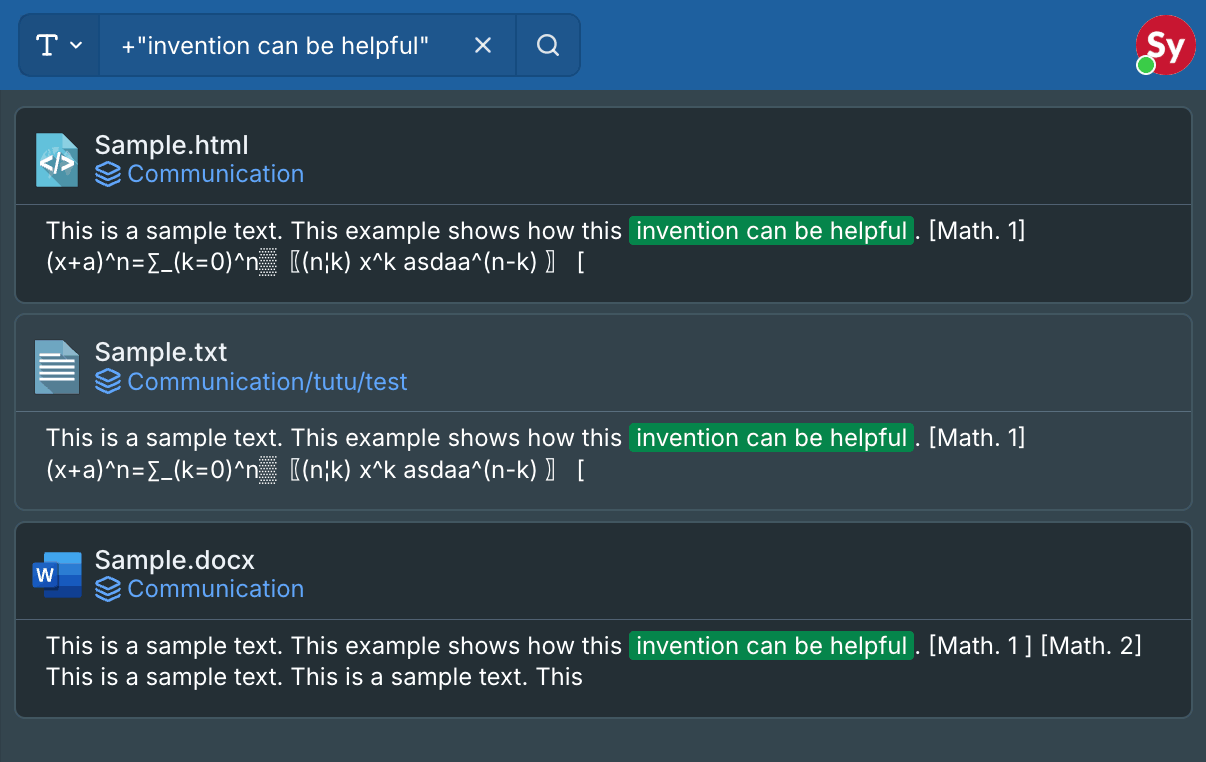This screenshot has height=762, width=1206.
Task: Open the Communication/tutu/test path link
Action: tap(268, 382)
